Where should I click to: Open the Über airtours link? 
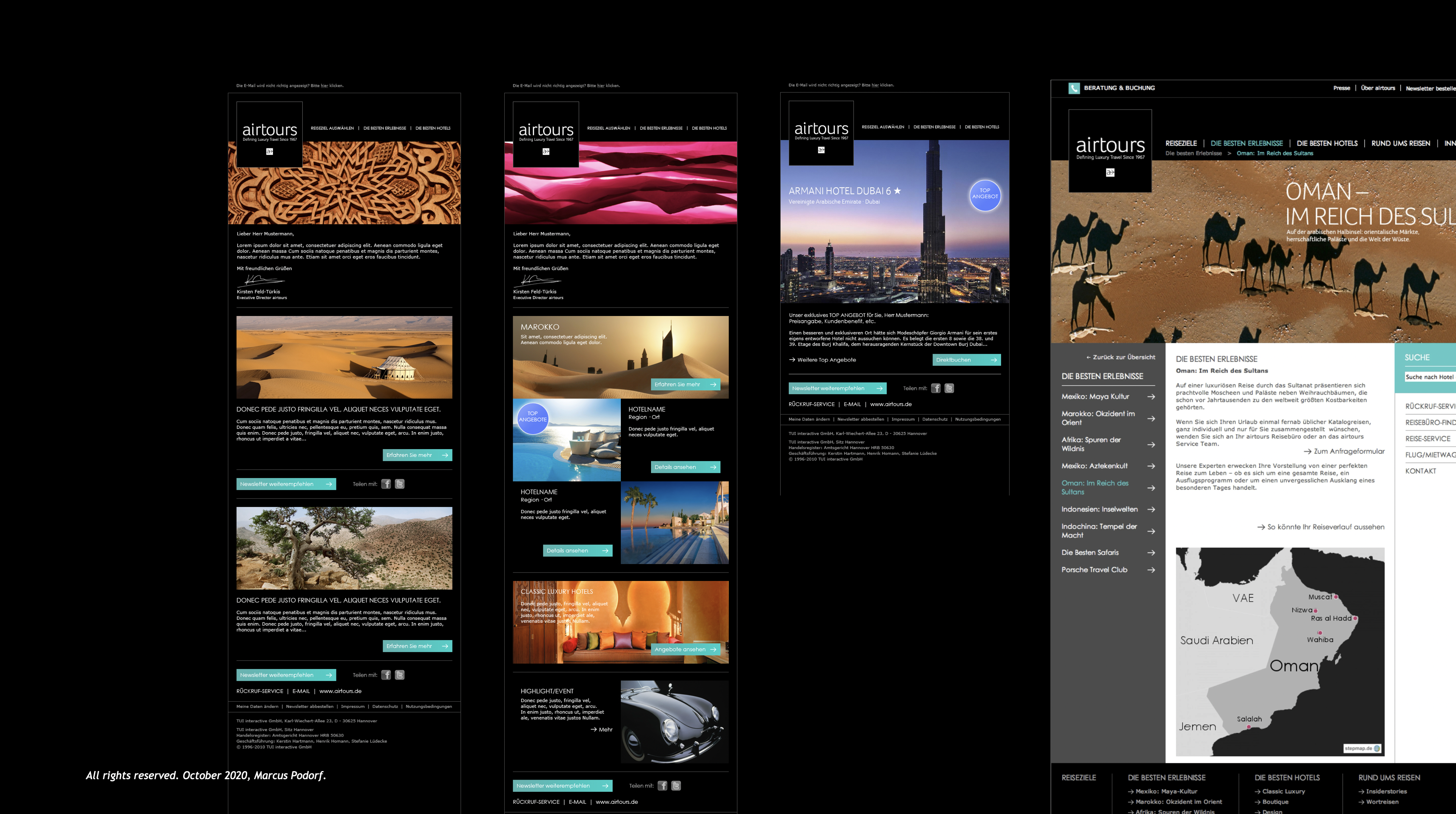point(1377,88)
